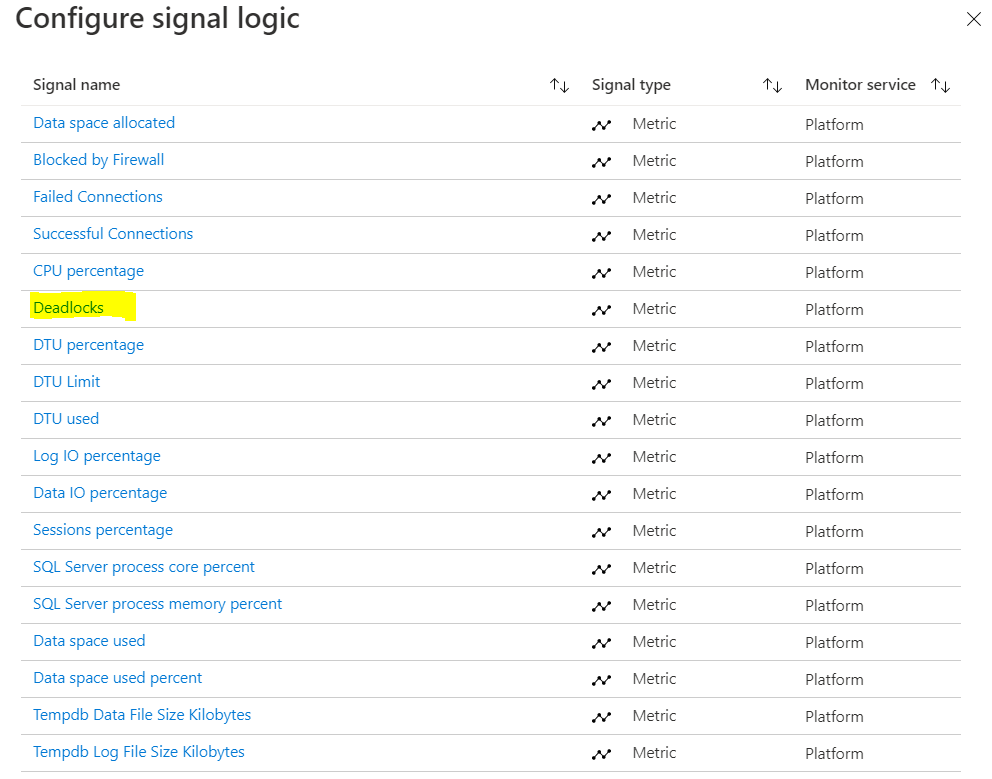The width and height of the screenshot is (992, 779).
Task: Open the Data IO percentage signal
Action: tap(100, 493)
